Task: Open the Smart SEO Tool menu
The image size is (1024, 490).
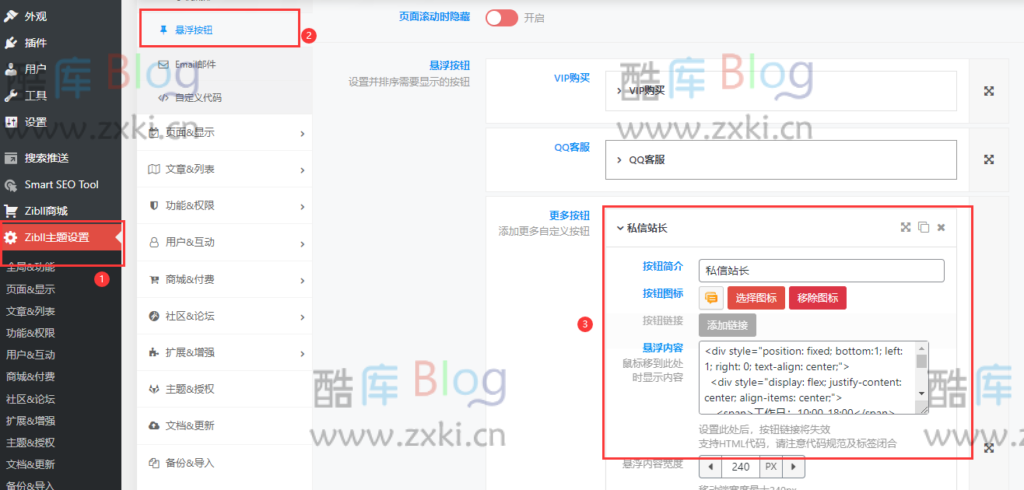Action: click(x=60, y=184)
